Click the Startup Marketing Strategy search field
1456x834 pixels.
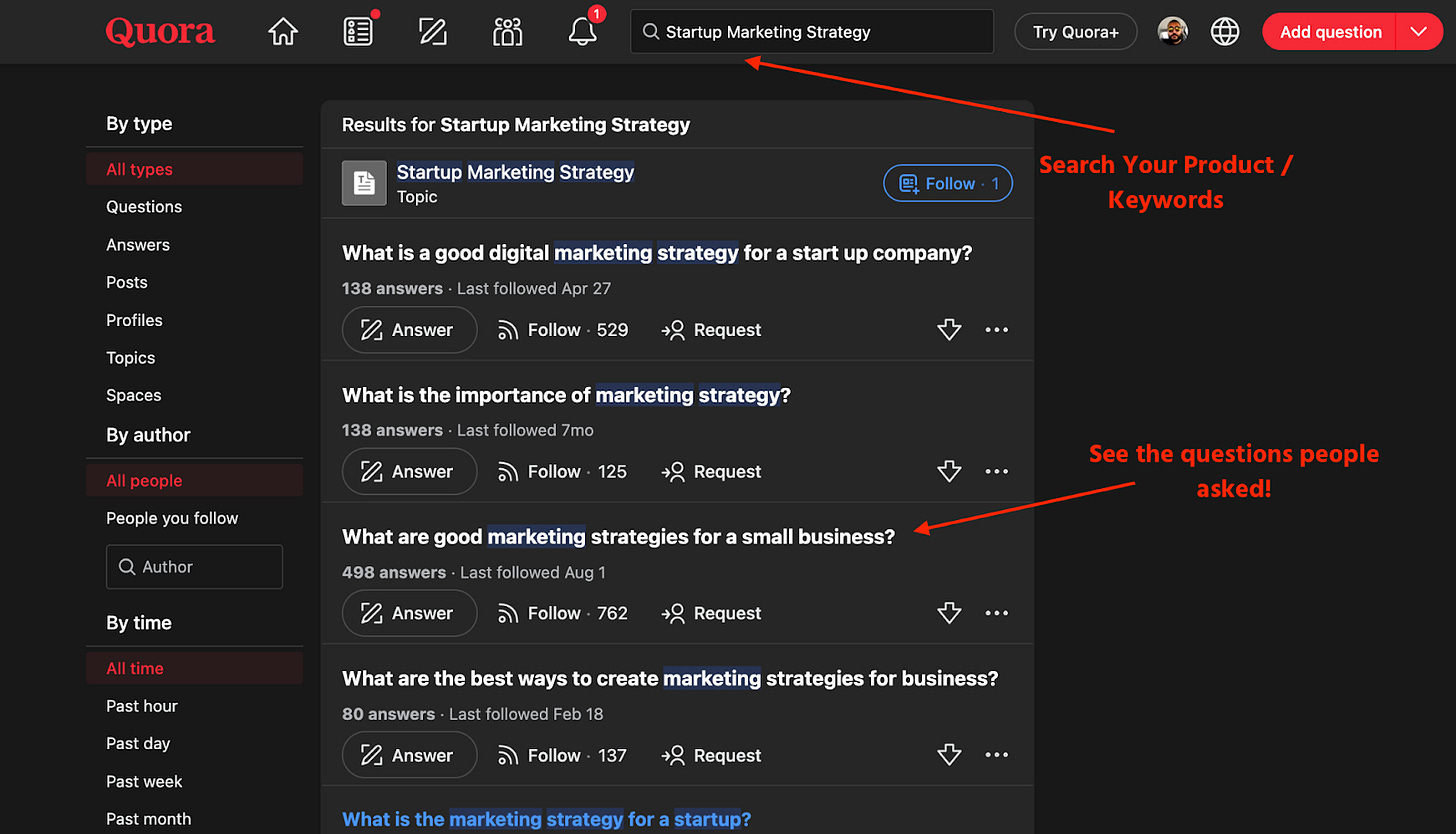(812, 32)
